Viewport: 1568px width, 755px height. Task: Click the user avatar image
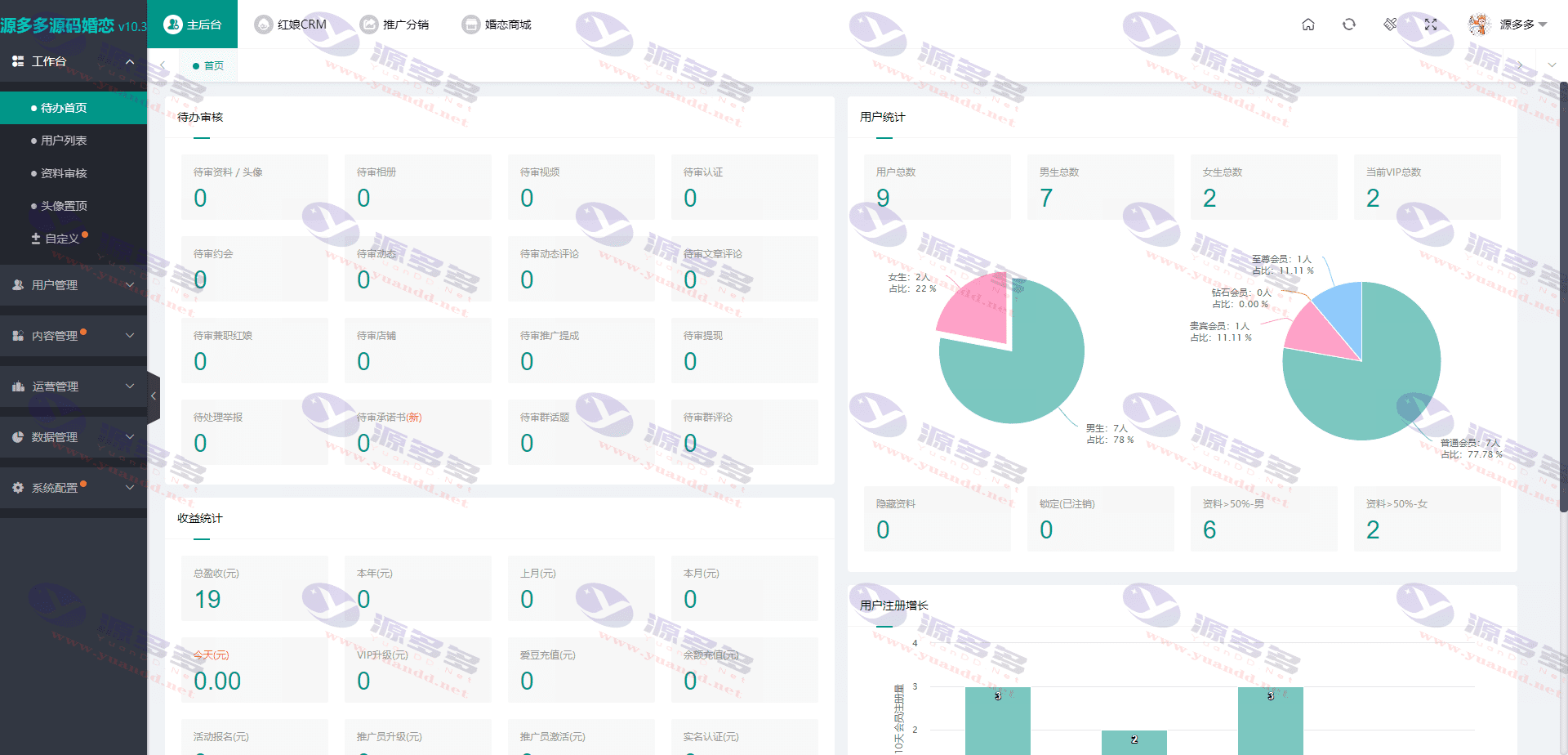point(1479,25)
